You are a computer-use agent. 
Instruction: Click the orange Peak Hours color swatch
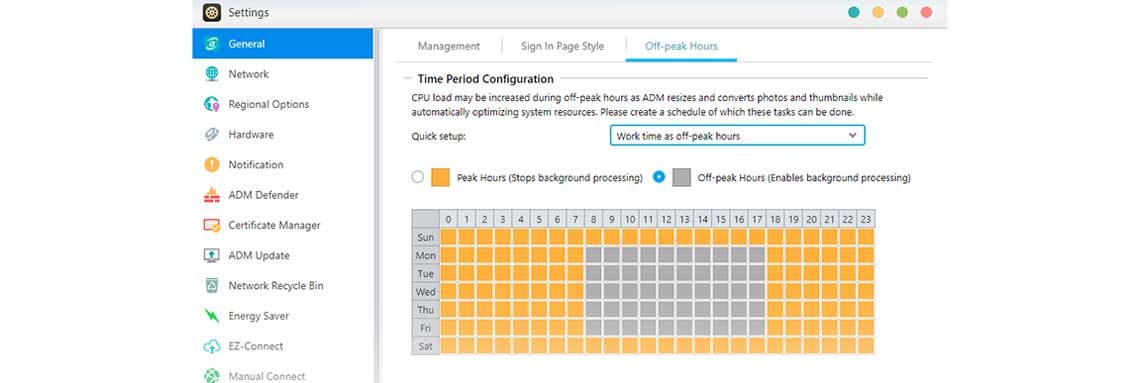[440, 177]
